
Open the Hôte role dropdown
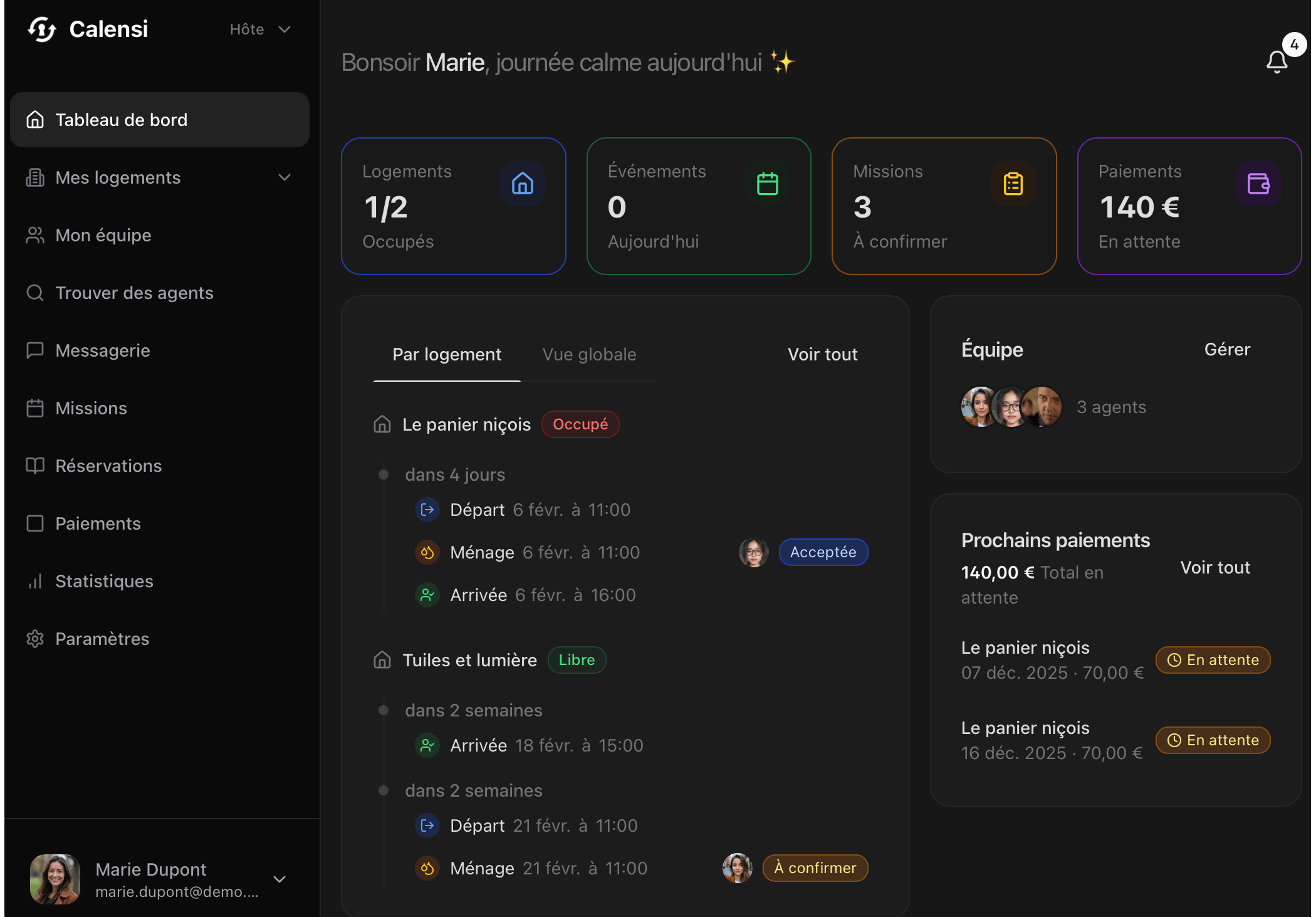coord(260,29)
